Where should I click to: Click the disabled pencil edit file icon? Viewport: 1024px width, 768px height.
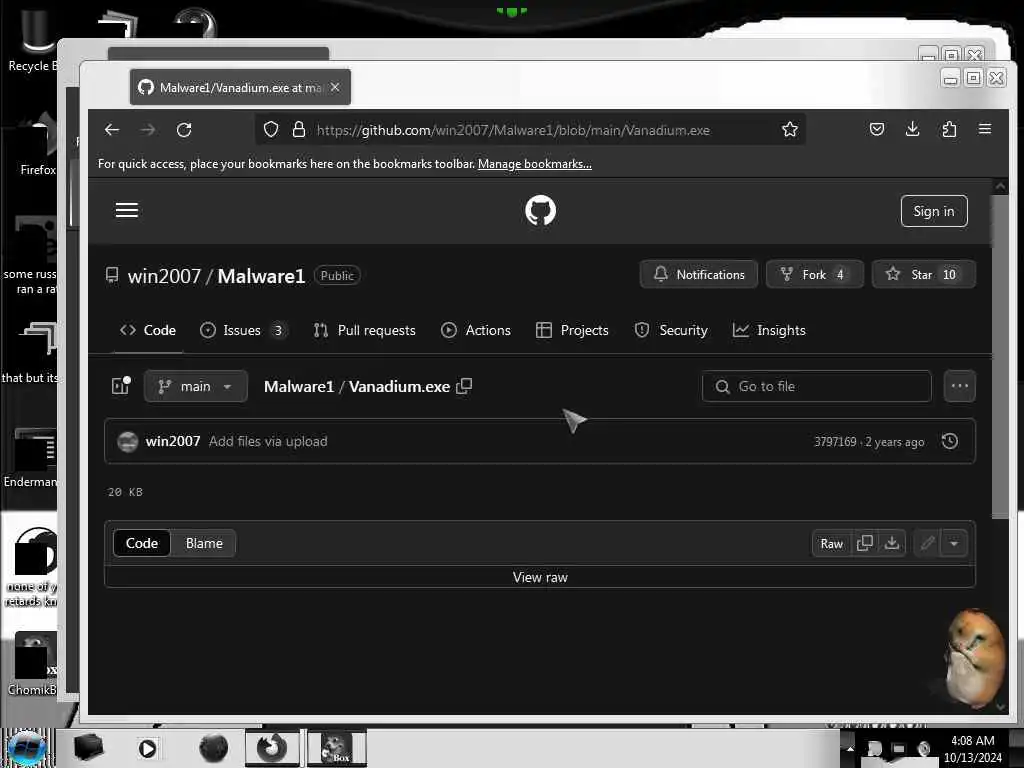coord(927,543)
